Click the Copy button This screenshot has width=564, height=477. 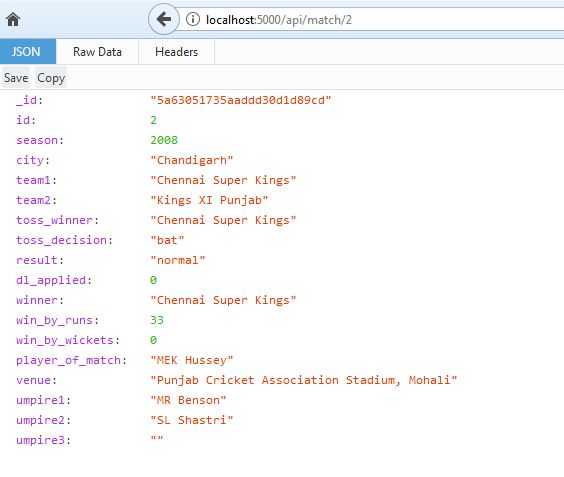(51, 78)
